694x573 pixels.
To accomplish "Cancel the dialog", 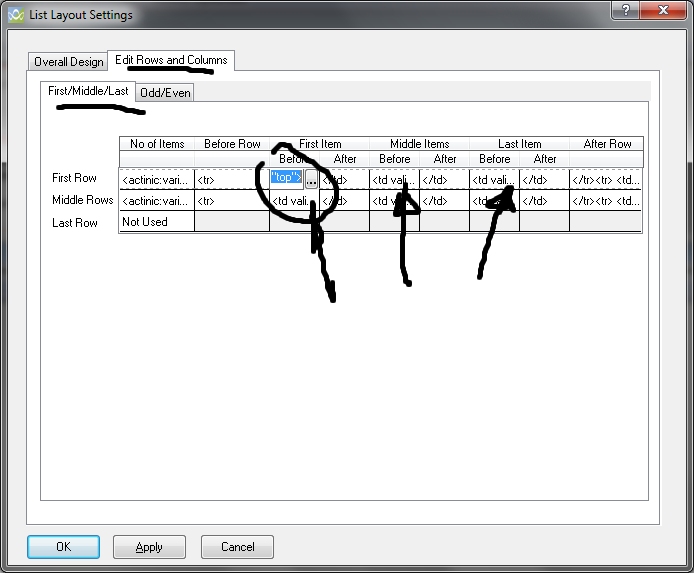I will [x=237, y=547].
